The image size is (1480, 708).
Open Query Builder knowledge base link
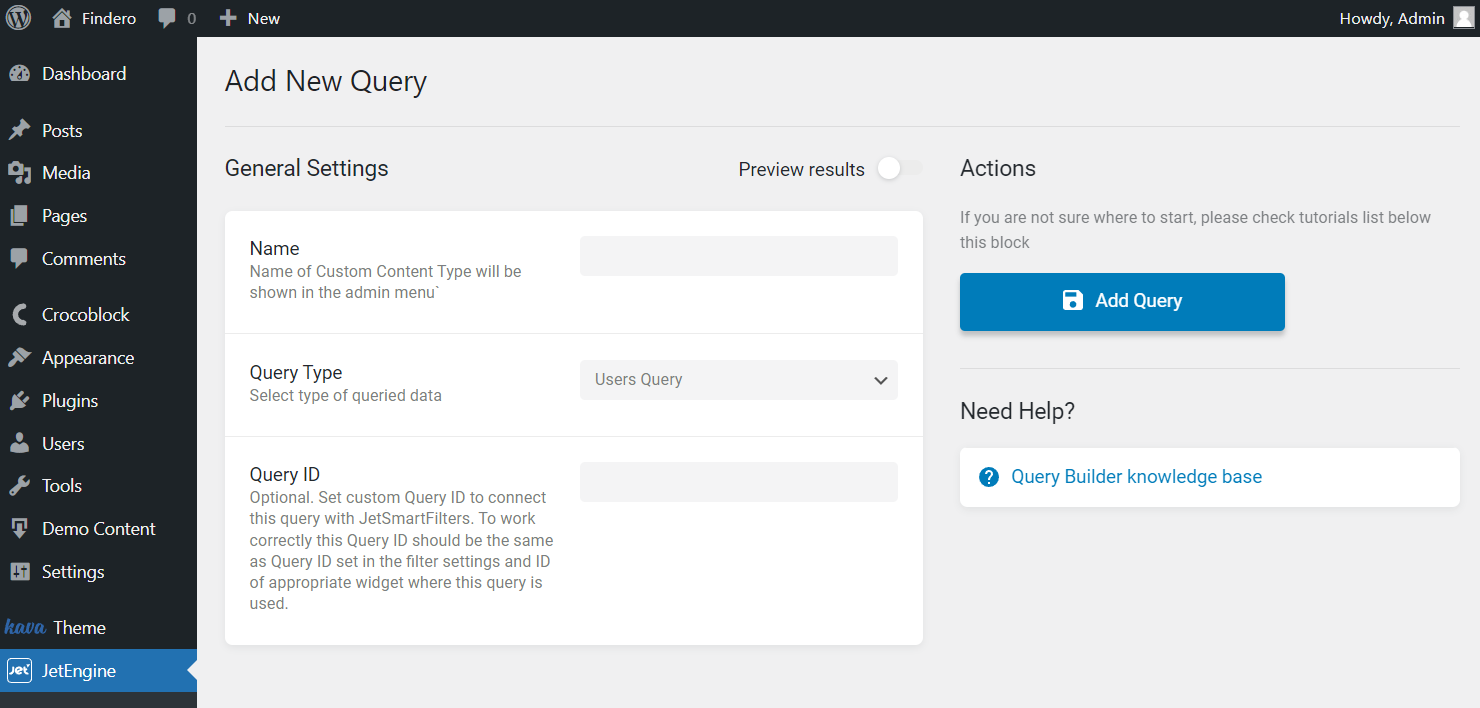click(x=1136, y=477)
